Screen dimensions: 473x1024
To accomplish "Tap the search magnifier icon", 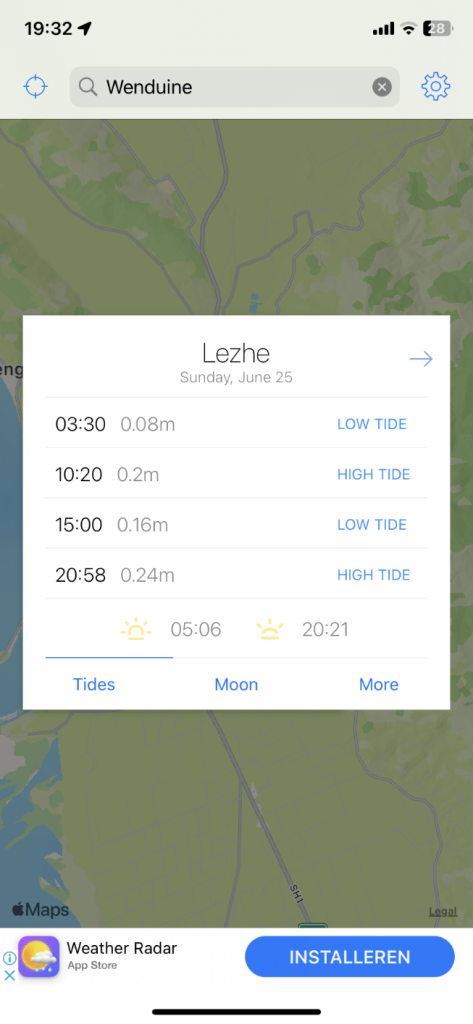I will [88, 87].
